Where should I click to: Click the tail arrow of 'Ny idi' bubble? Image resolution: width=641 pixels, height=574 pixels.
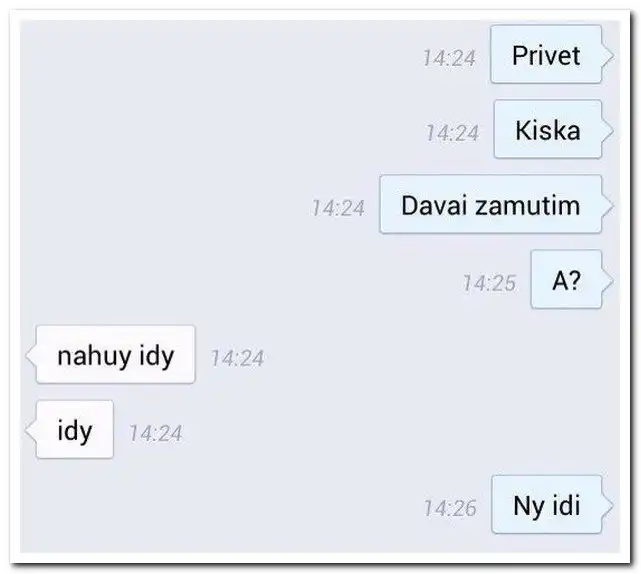point(607,505)
